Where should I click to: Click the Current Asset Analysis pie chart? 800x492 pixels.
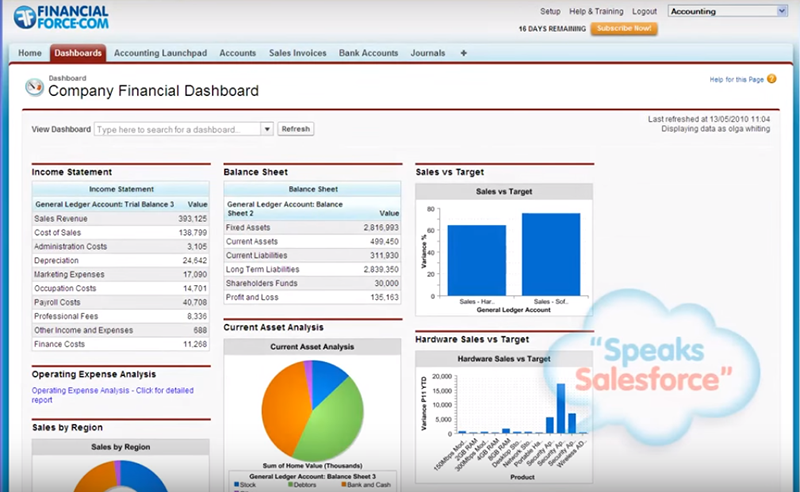click(x=313, y=412)
